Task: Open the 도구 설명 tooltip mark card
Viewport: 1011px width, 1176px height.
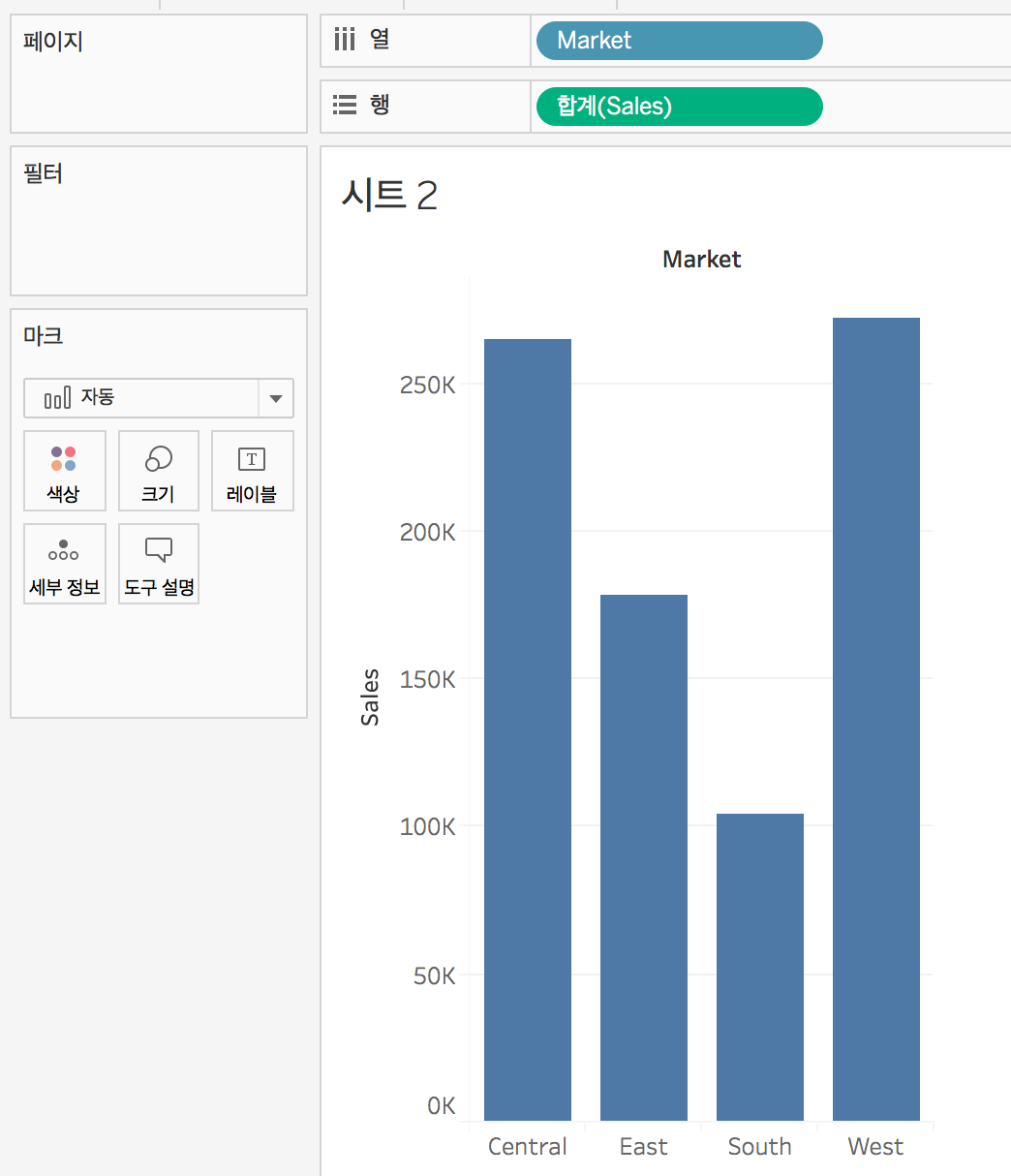Action: (x=159, y=564)
